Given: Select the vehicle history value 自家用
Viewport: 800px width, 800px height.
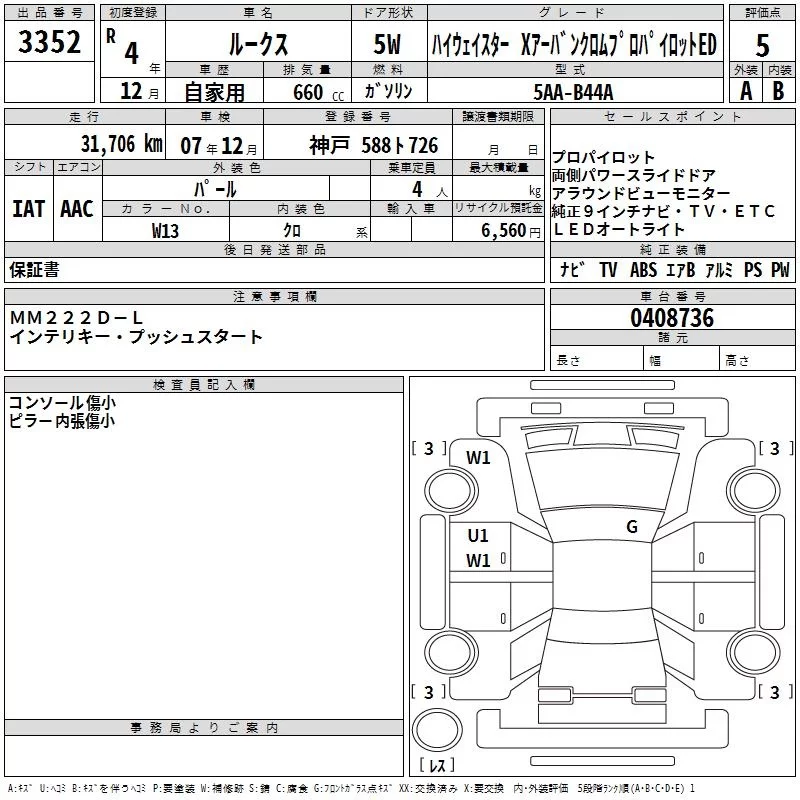Looking at the screenshot, I should [214, 92].
